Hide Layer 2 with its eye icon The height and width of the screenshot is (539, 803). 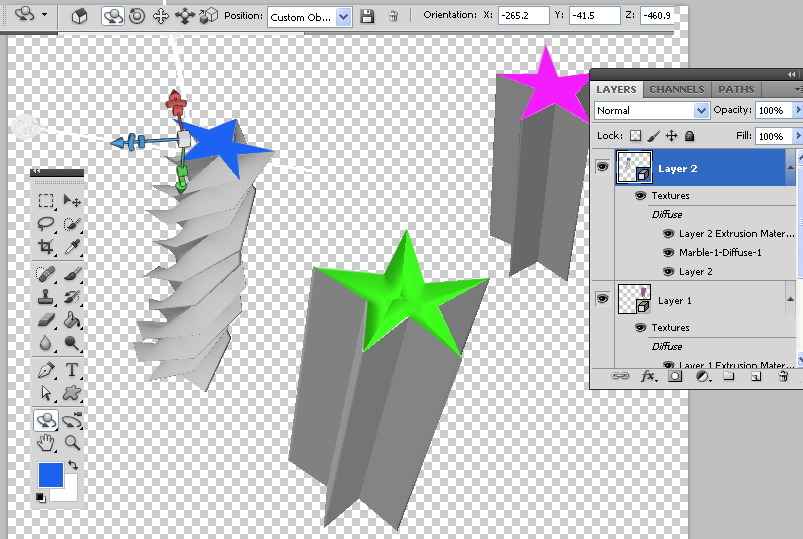[602, 168]
